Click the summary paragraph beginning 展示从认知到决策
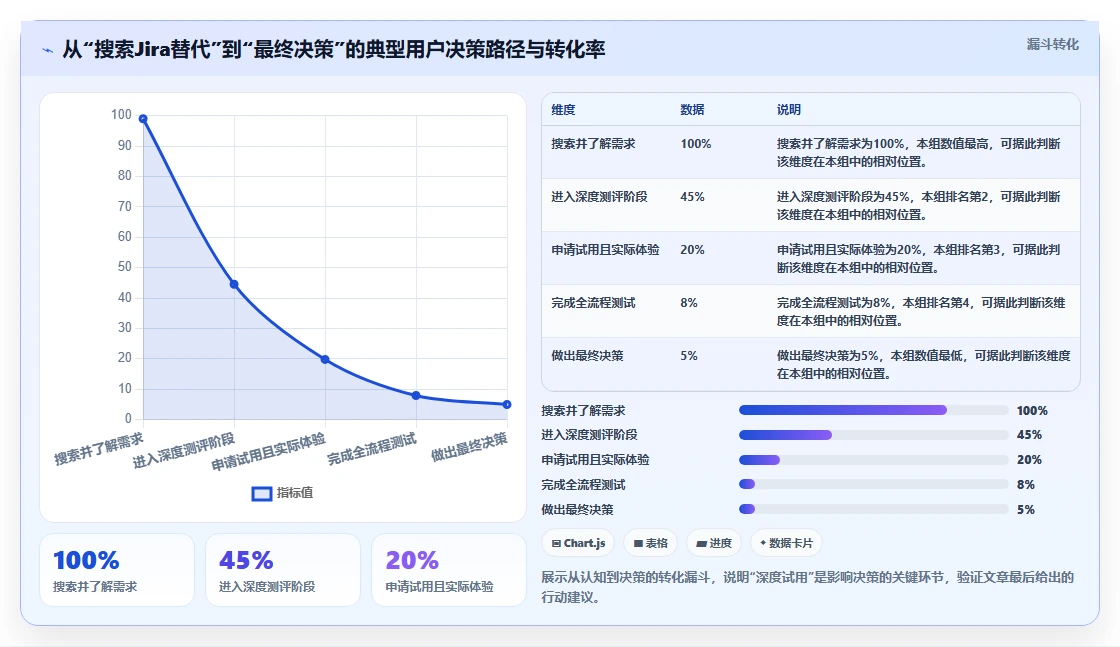This screenshot has height=647, width=1120. [x=807, y=587]
